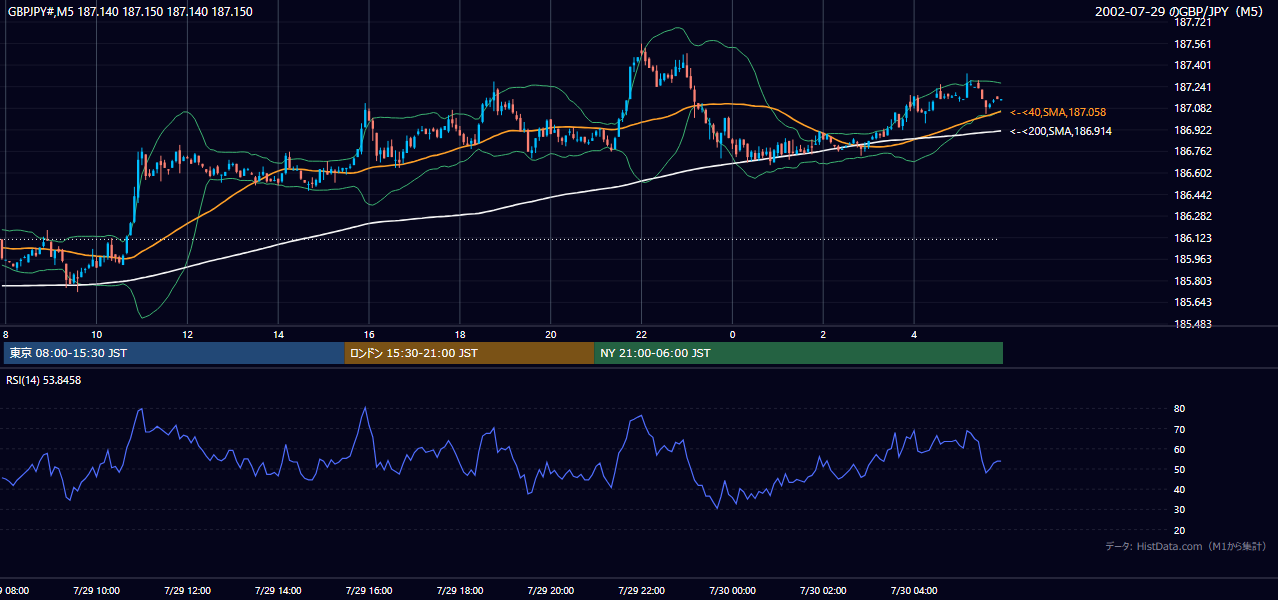Click hour label 16 on the chart axis
This screenshot has height=600, width=1278.
click(x=369, y=334)
